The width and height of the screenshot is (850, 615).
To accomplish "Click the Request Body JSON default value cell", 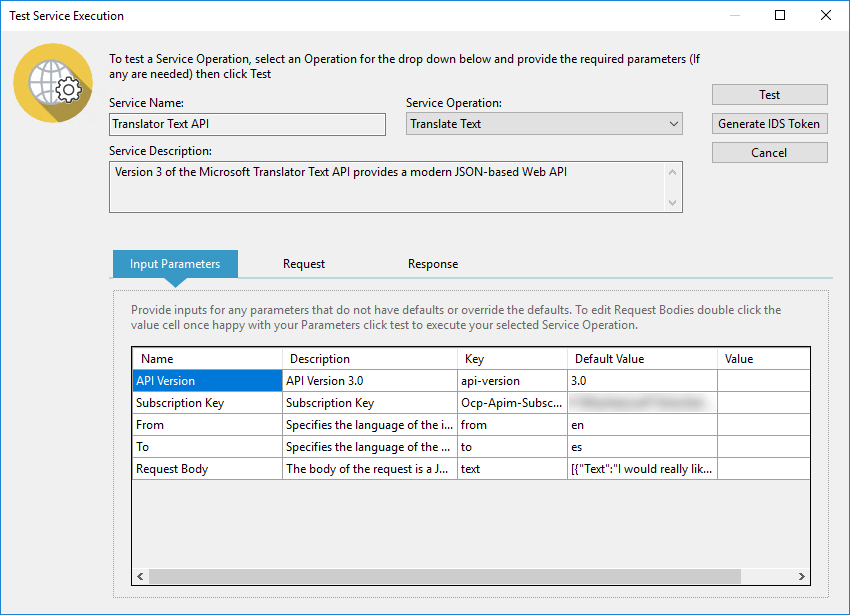I will tap(642, 469).
